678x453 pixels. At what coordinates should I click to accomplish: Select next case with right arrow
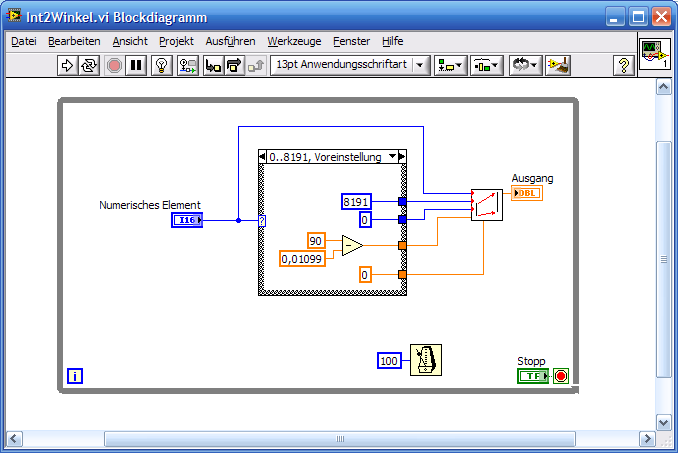(x=402, y=156)
